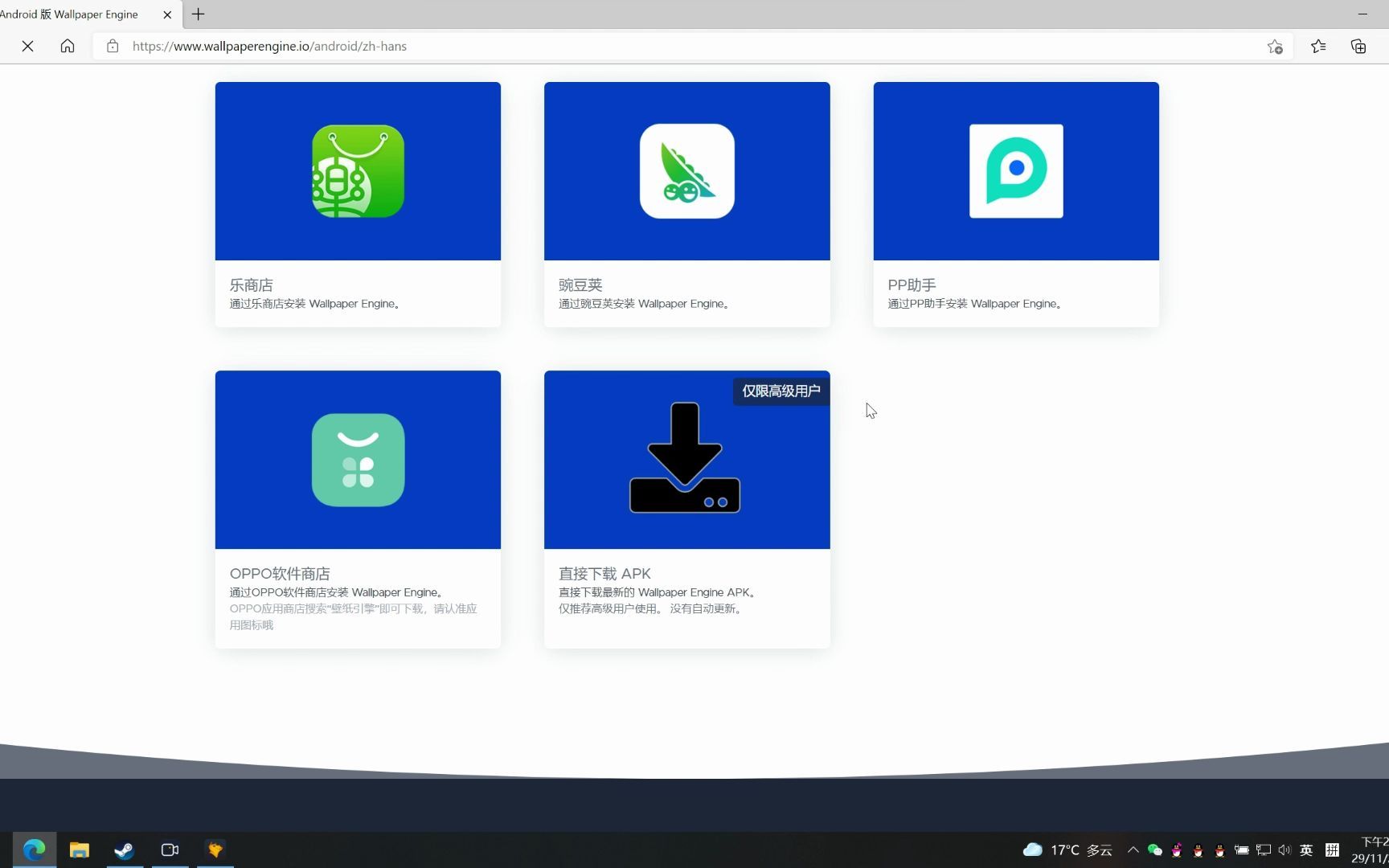Screen dimensions: 1389x868
Task: Click text 仅推荐高级用户使用 没有自动更新
Action: point(651,608)
